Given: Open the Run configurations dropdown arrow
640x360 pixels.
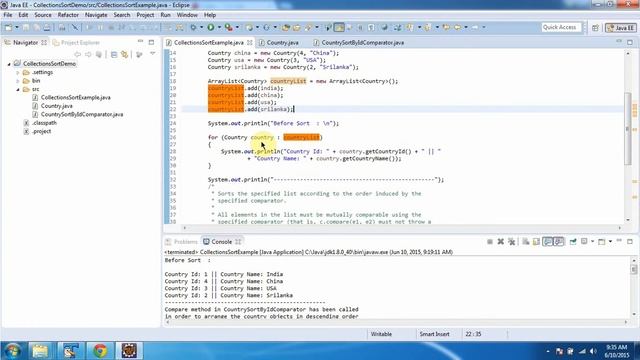Looking at the screenshot, I should (219, 27).
